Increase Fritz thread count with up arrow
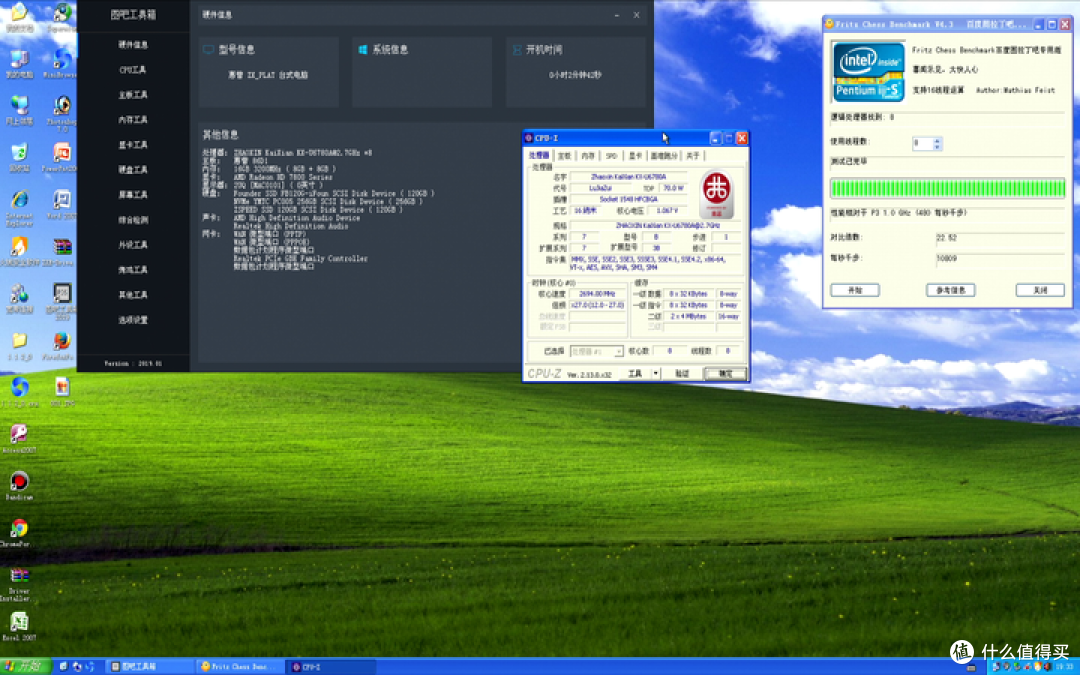Image resolution: width=1080 pixels, height=675 pixels. [x=937, y=141]
